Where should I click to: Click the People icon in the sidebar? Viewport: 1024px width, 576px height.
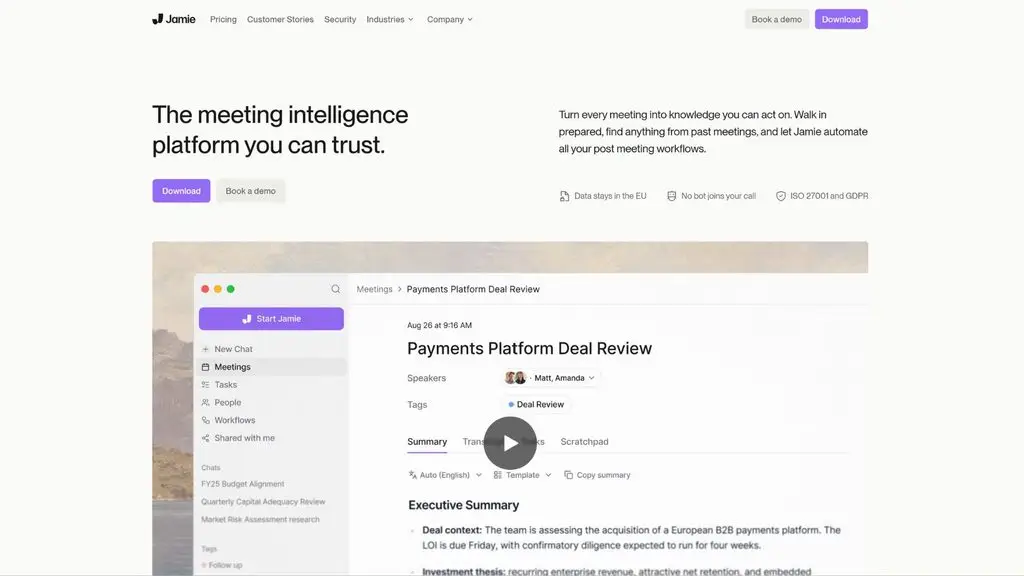205,402
